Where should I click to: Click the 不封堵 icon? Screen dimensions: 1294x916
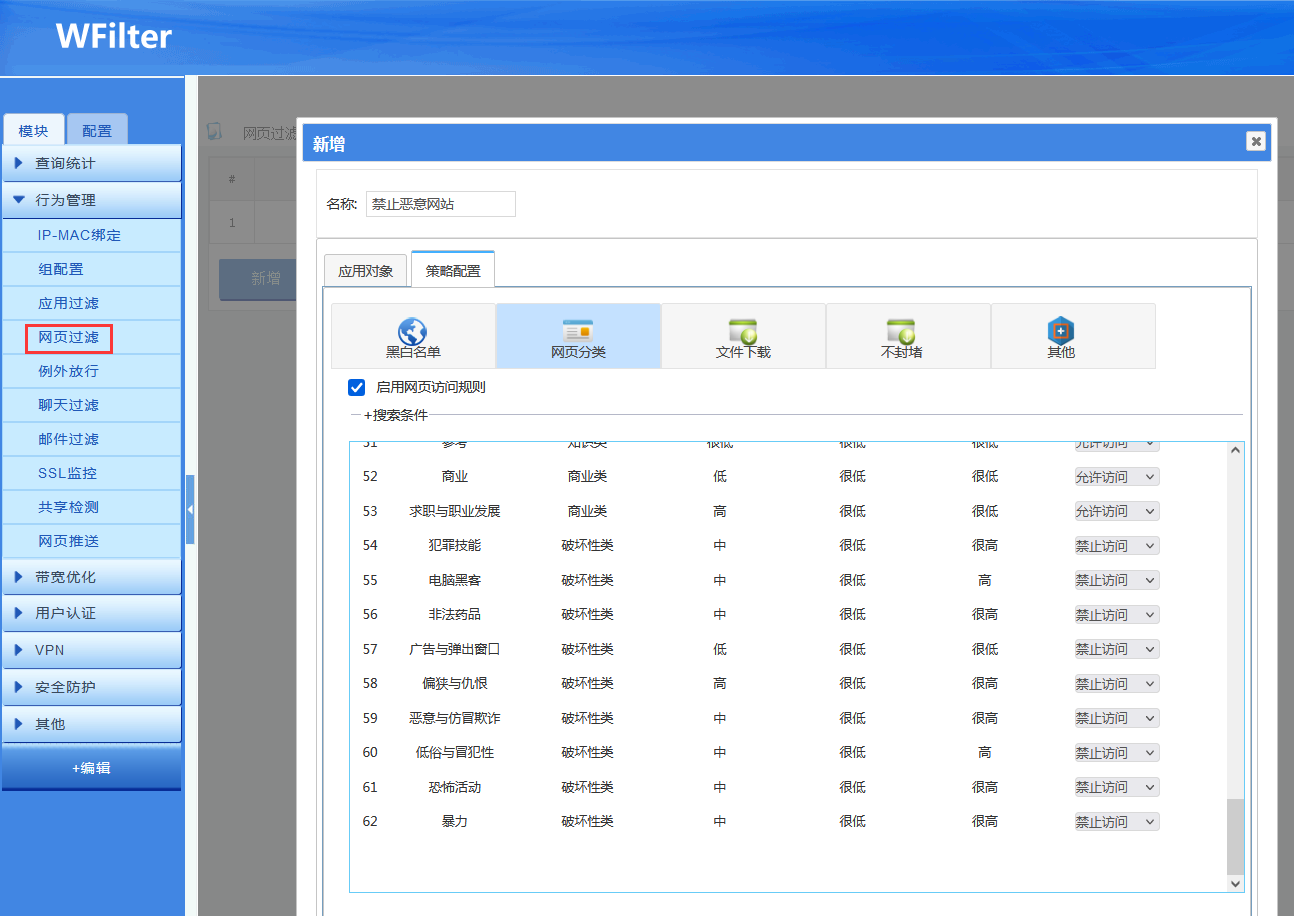click(900, 331)
